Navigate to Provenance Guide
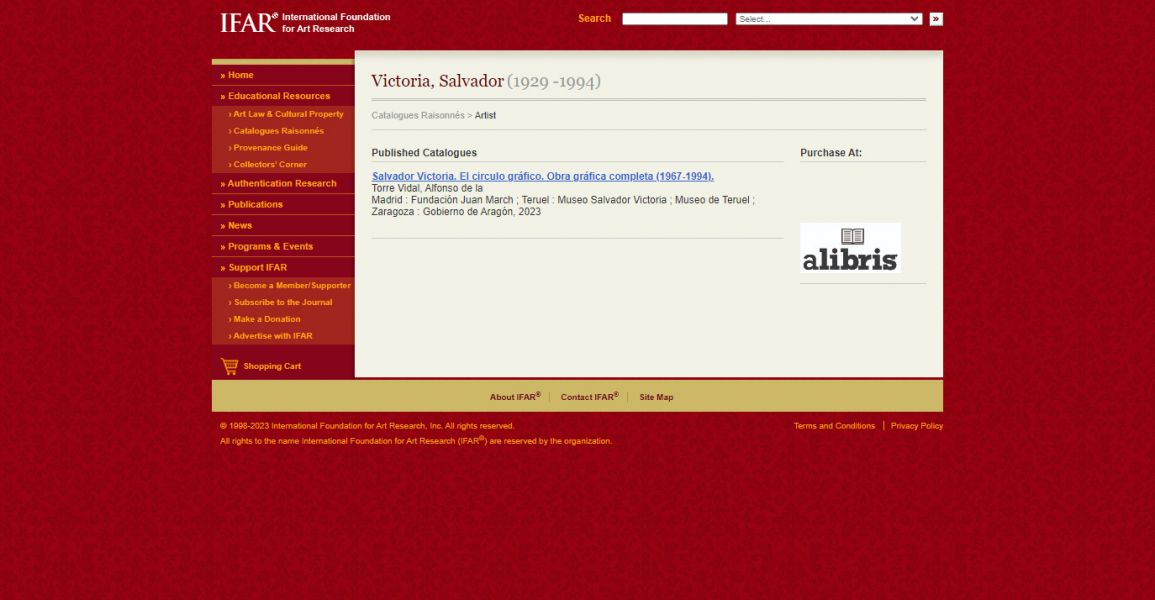The width and height of the screenshot is (1155, 600). pyautogui.click(x=270, y=148)
